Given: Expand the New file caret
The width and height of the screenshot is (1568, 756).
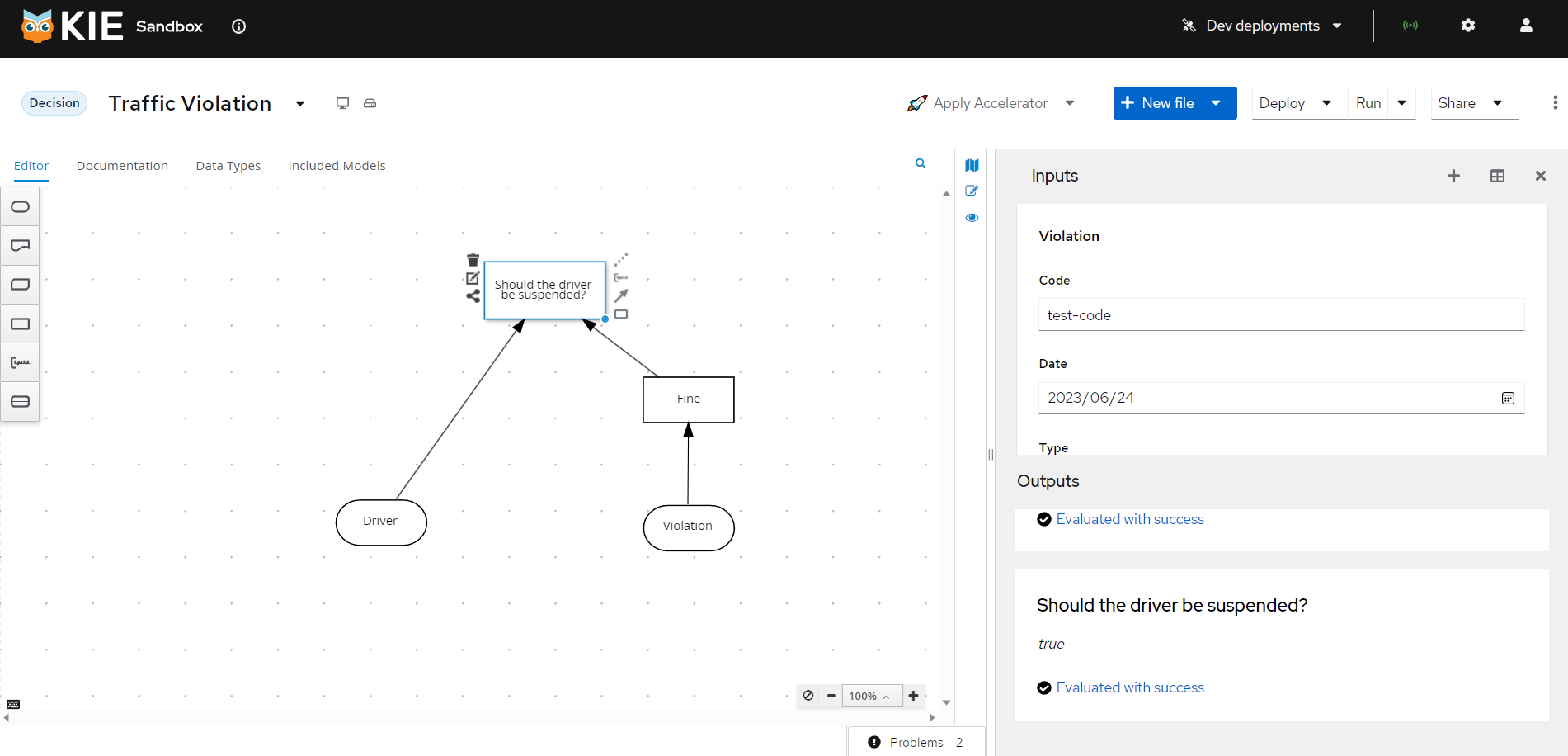Looking at the screenshot, I should 1216,103.
